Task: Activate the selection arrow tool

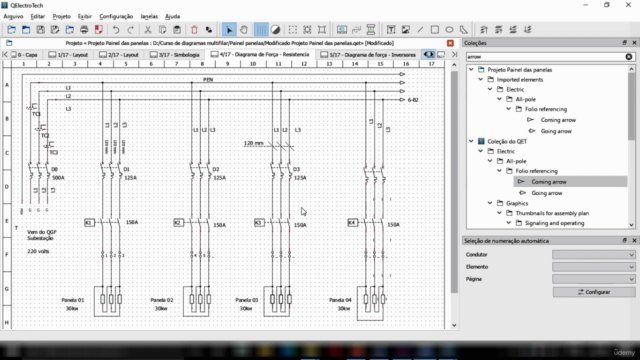Action: click(x=229, y=29)
